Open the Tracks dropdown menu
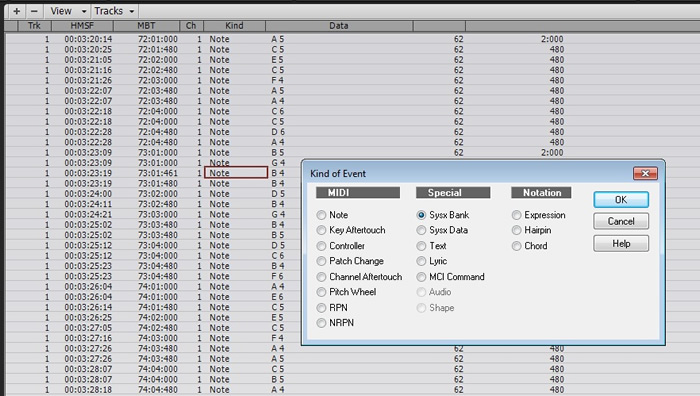 pos(114,11)
